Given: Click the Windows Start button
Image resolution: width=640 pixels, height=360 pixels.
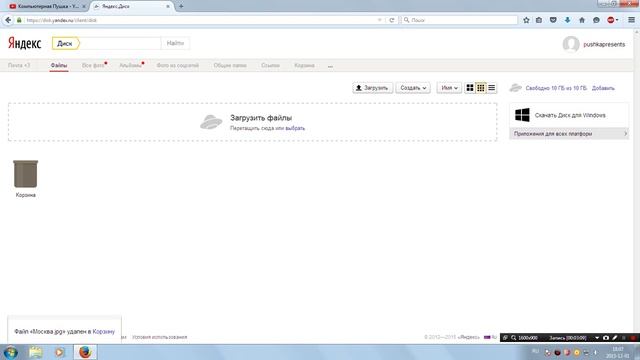Looking at the screenshot, I should 10,352.
